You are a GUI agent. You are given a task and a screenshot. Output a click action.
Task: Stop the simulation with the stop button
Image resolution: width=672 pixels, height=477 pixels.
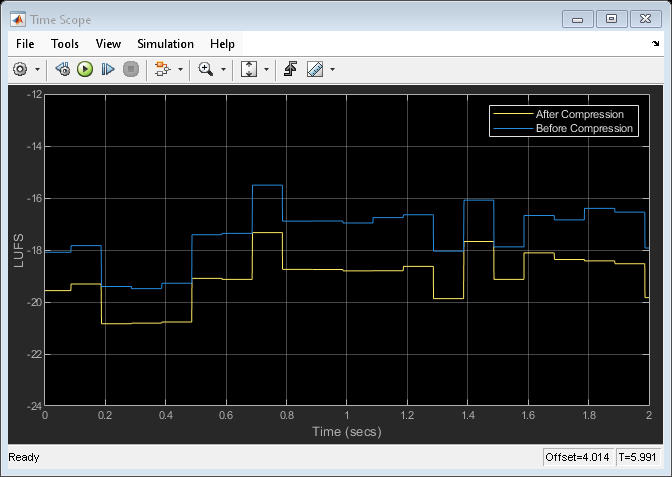[x=131, y=69]
